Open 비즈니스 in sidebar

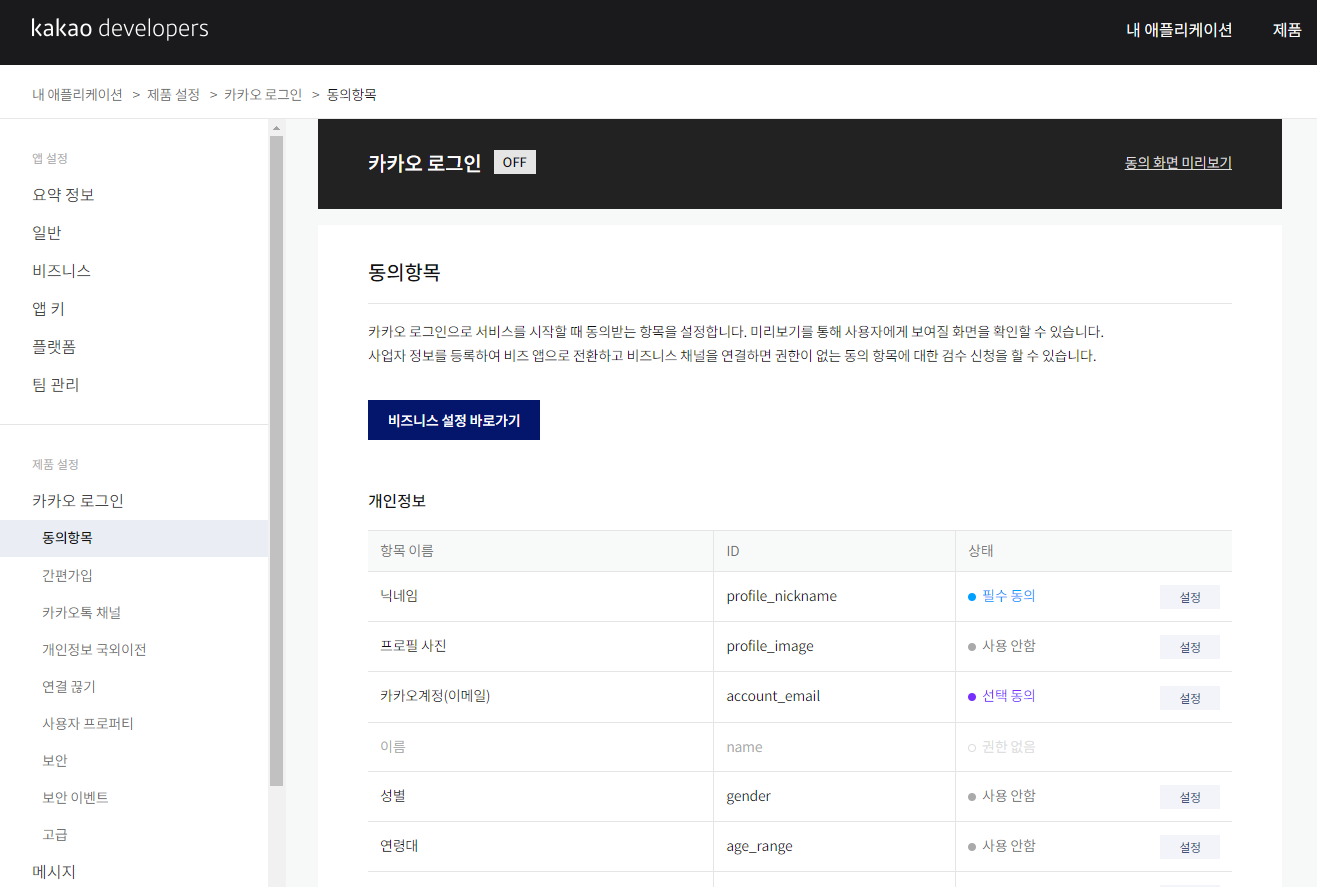(x=62, y=271)
